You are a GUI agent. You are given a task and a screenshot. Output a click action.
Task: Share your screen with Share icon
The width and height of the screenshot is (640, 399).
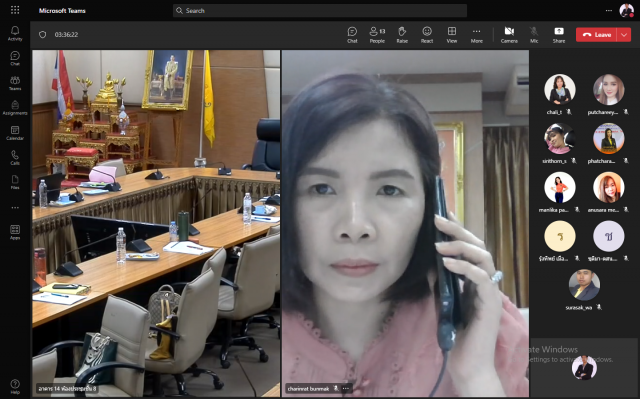tap(559, 35)
